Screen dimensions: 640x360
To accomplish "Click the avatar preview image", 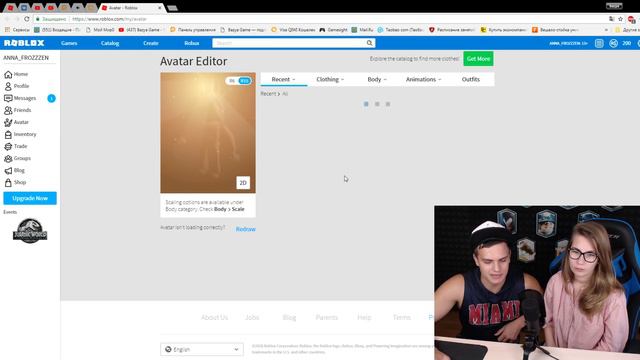I will pyautogui.click(x=208, y=133).
